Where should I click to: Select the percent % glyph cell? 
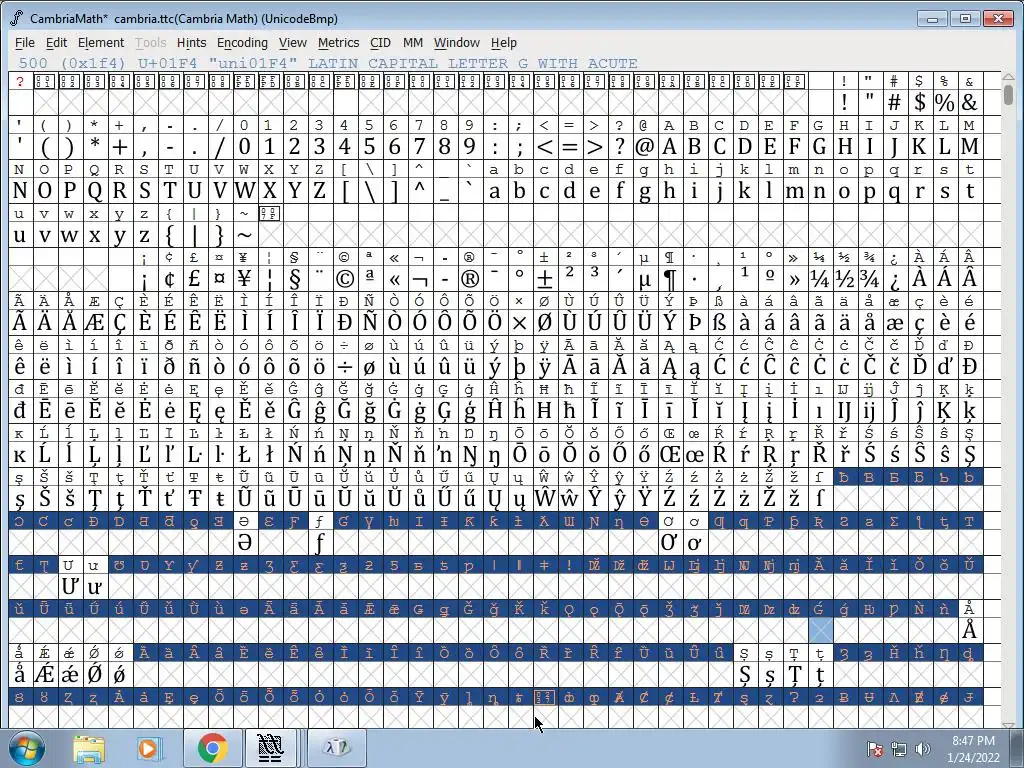[x=944, y=103]
